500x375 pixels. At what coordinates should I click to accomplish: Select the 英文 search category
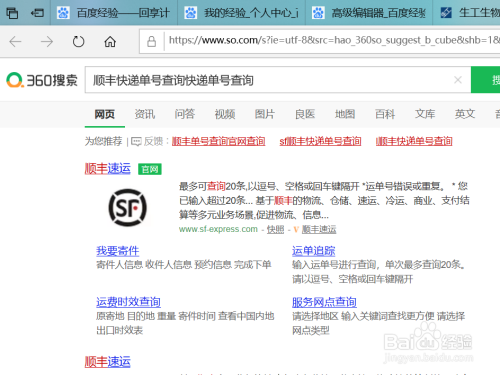click(465, 114)
